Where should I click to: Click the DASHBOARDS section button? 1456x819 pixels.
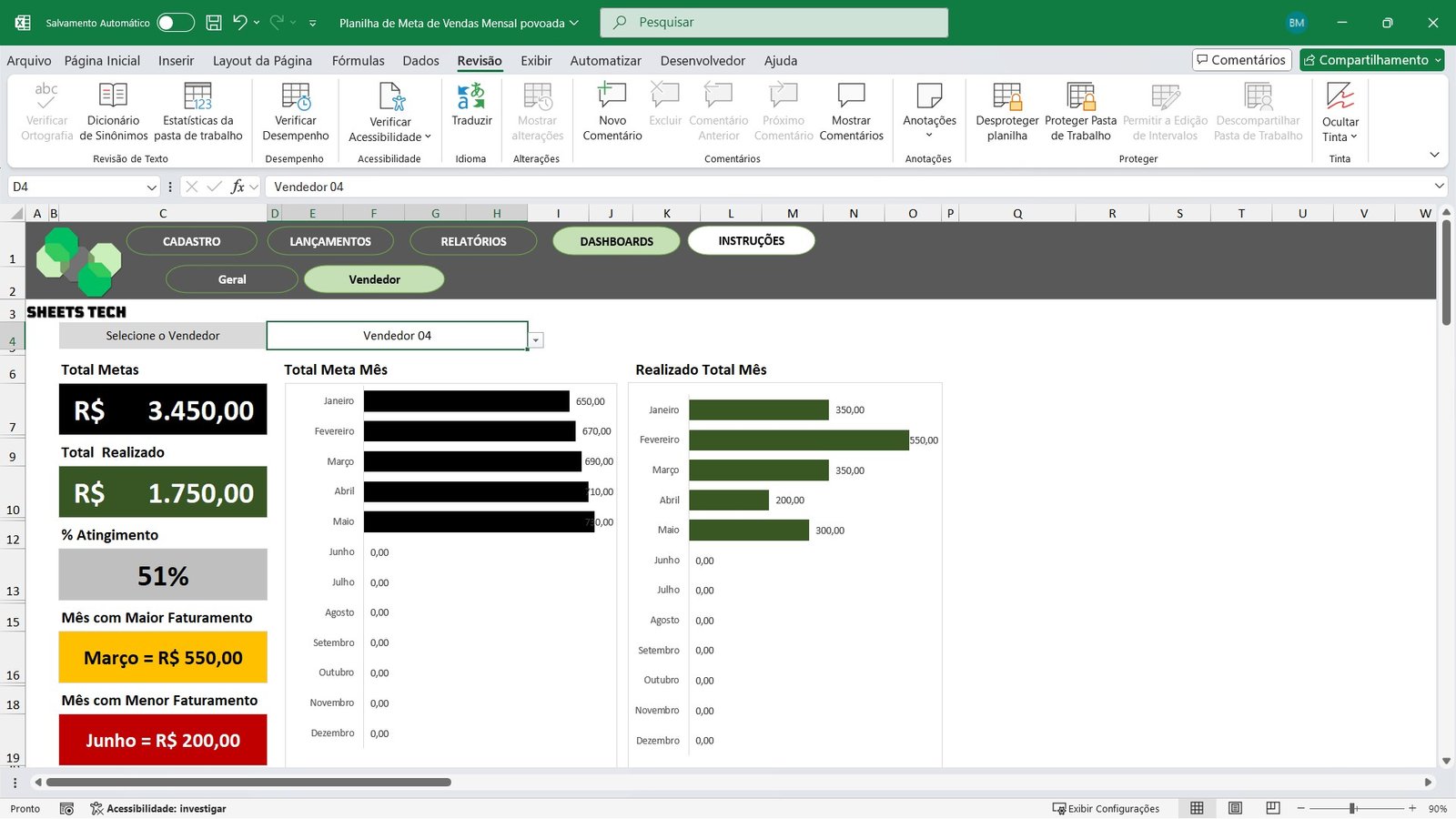[x=616, y=241]
